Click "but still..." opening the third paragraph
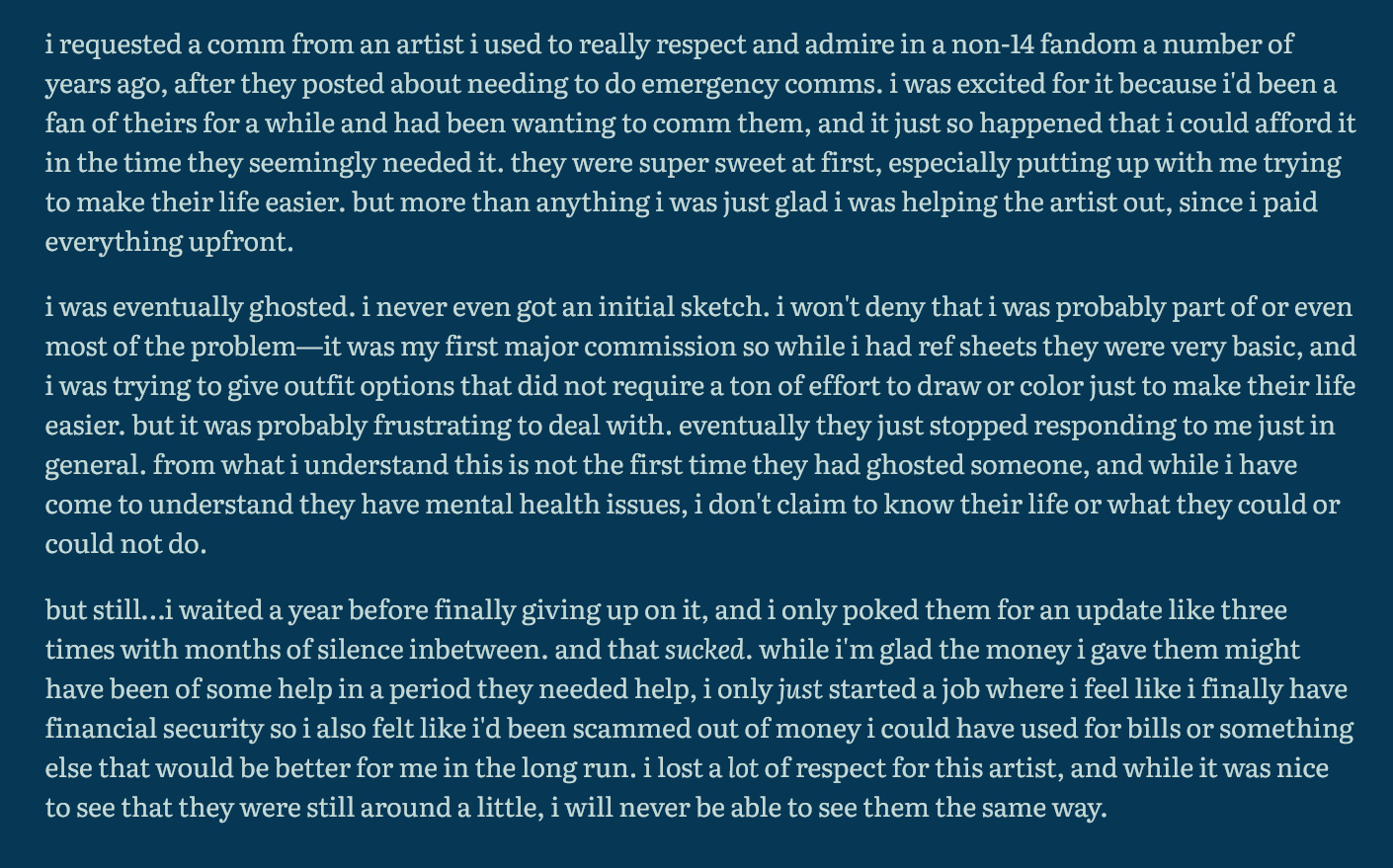 coord(104,610)
